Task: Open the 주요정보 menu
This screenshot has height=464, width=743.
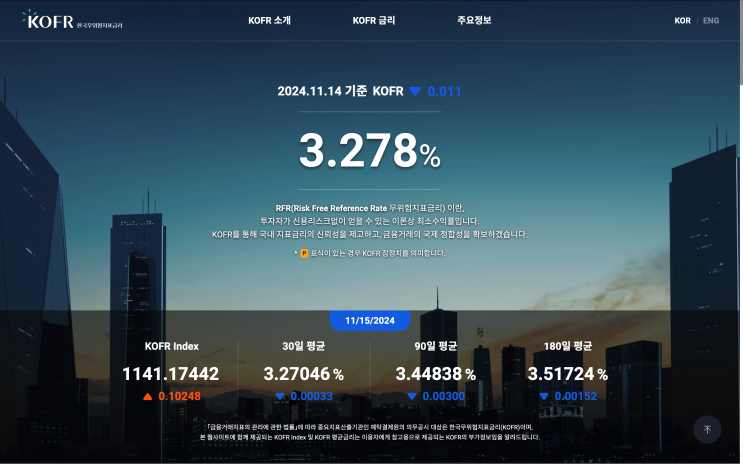Action: coord(474,20)
